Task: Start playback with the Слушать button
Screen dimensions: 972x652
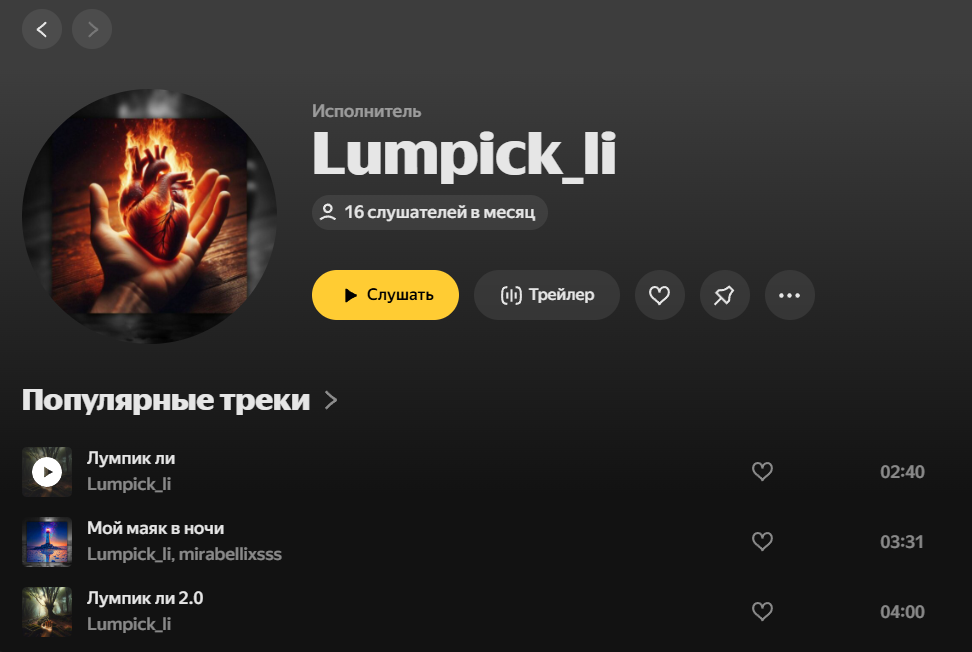Action: (x=386, y=295)
